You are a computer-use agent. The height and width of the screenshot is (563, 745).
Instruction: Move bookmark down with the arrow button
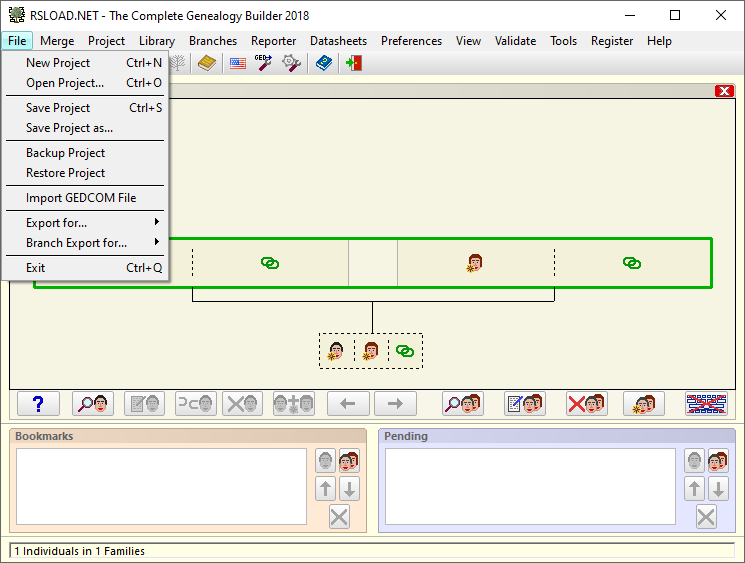(x=349, y=489)
